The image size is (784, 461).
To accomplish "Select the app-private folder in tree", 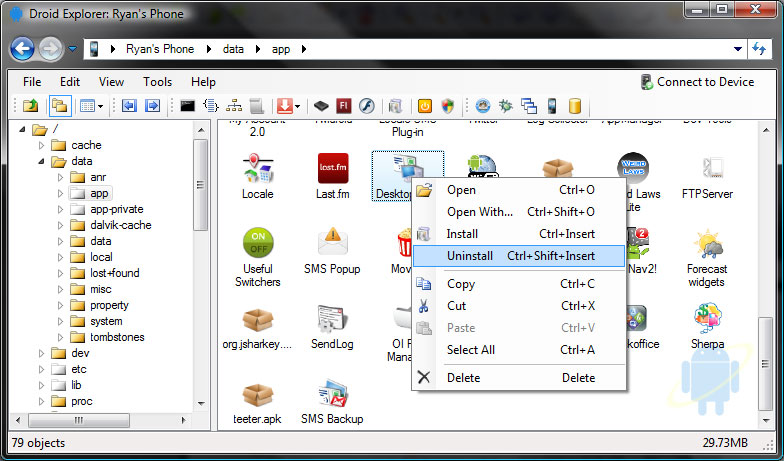I will pyautogui.click(x=116, y=209).
